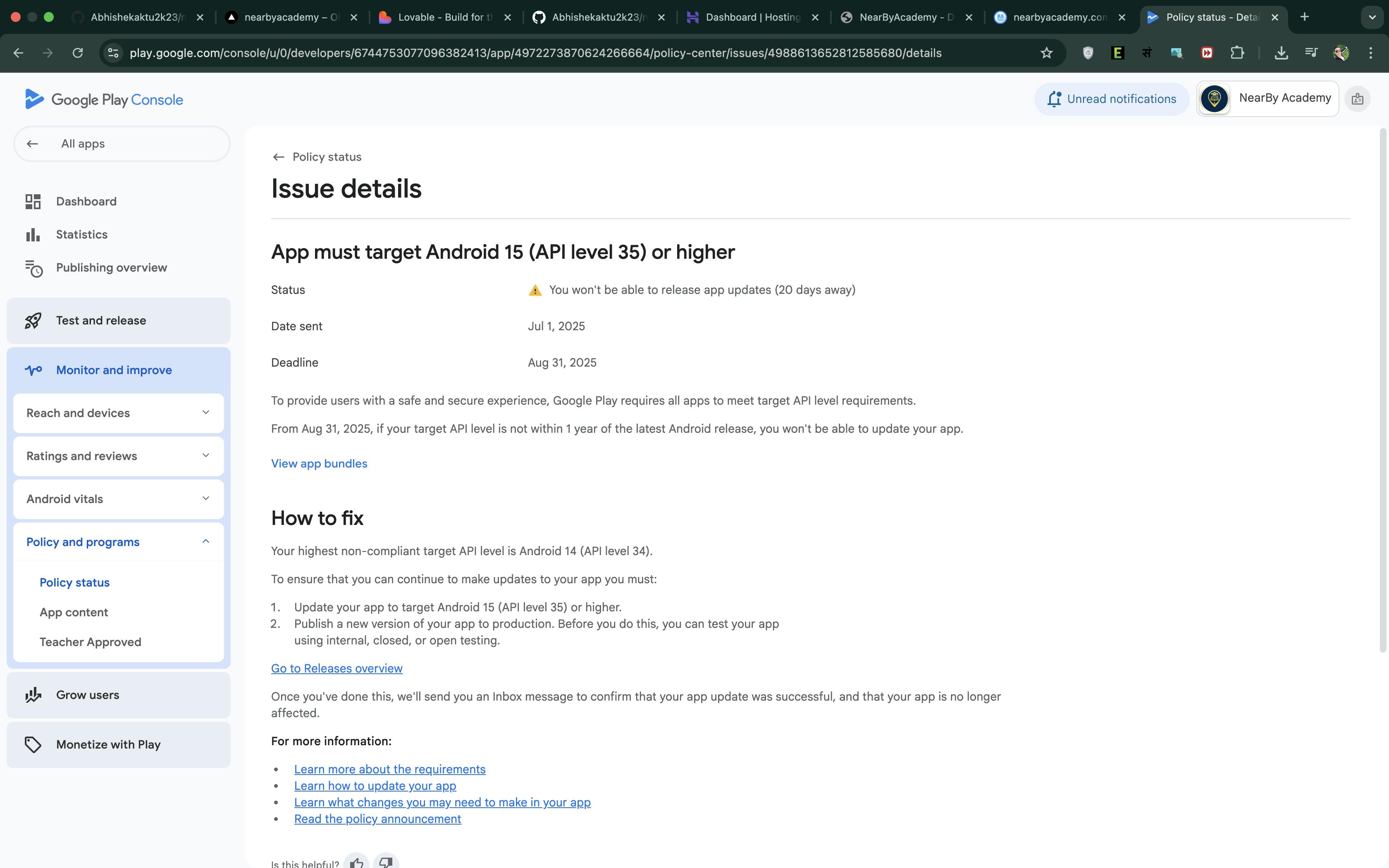Viewport: 1389px width, 868px height.
Task: Select App content in sidebar
Action: click(74, 613)
